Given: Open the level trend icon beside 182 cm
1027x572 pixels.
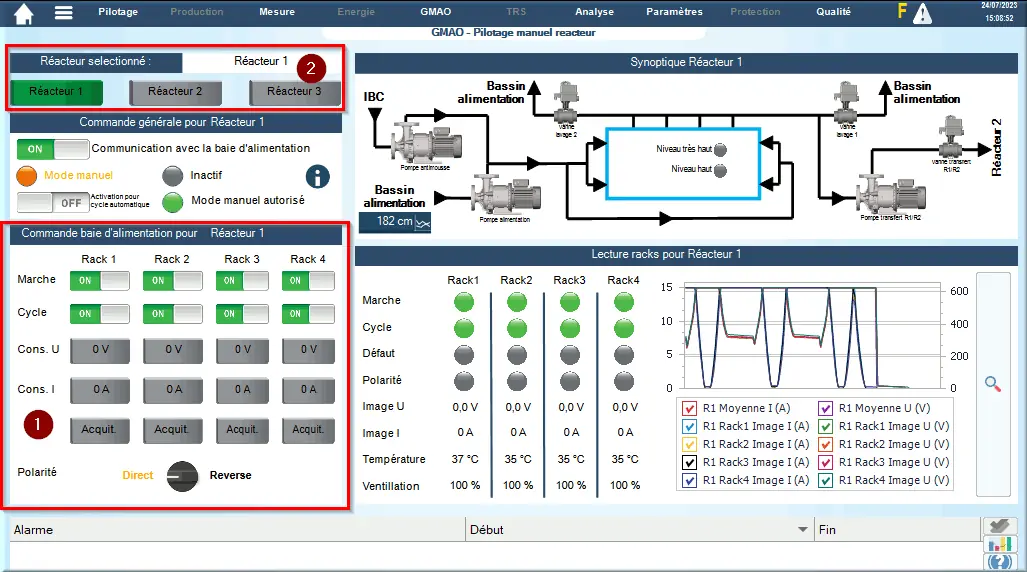Looking at the screenshot, I should pos(422,223).
